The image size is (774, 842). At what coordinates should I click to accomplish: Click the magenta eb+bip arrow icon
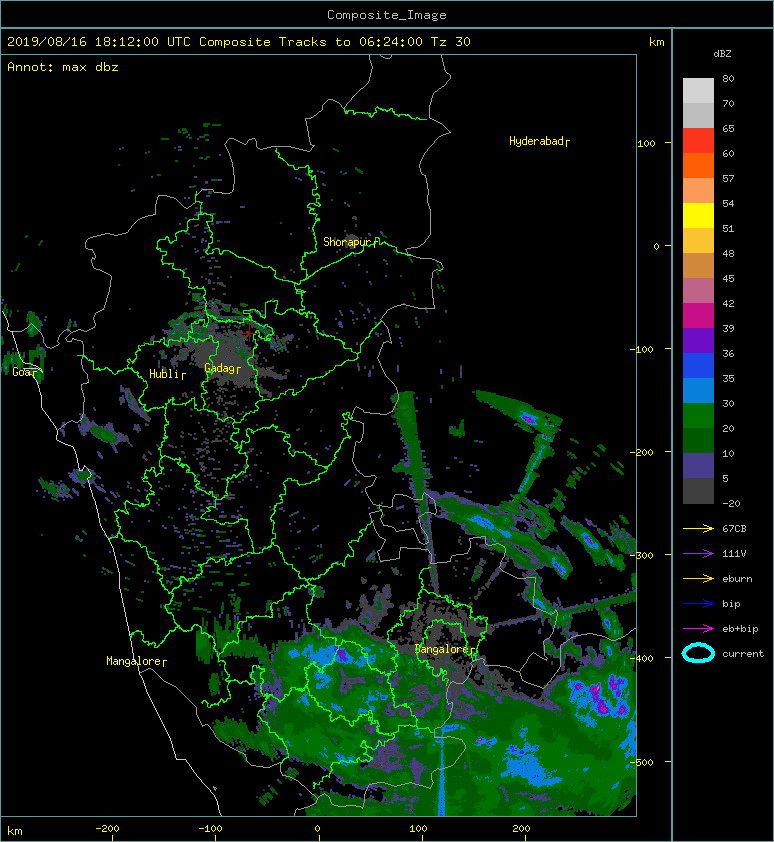pos(698,628)
